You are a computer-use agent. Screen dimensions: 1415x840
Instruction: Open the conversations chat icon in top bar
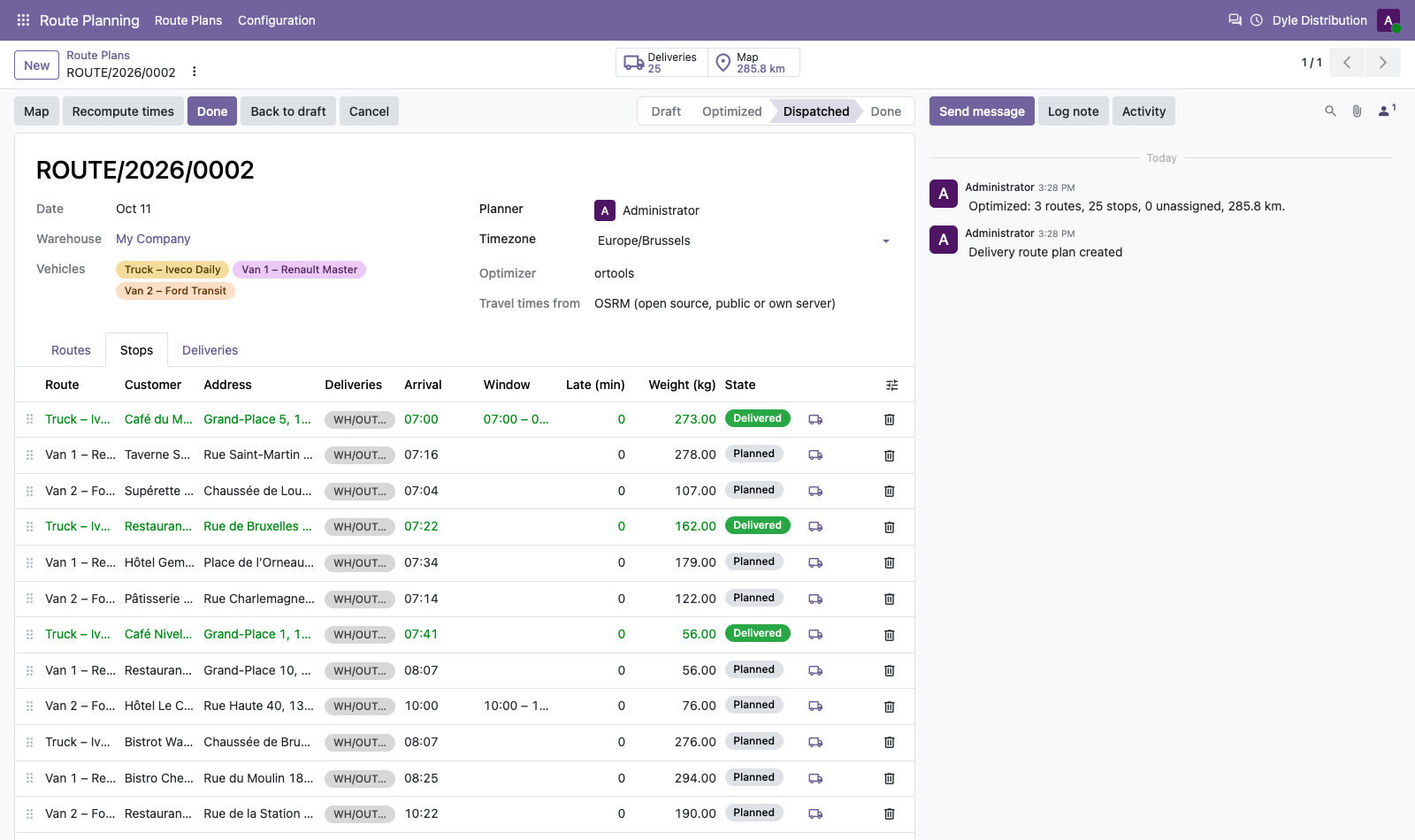pos(1235,19)
